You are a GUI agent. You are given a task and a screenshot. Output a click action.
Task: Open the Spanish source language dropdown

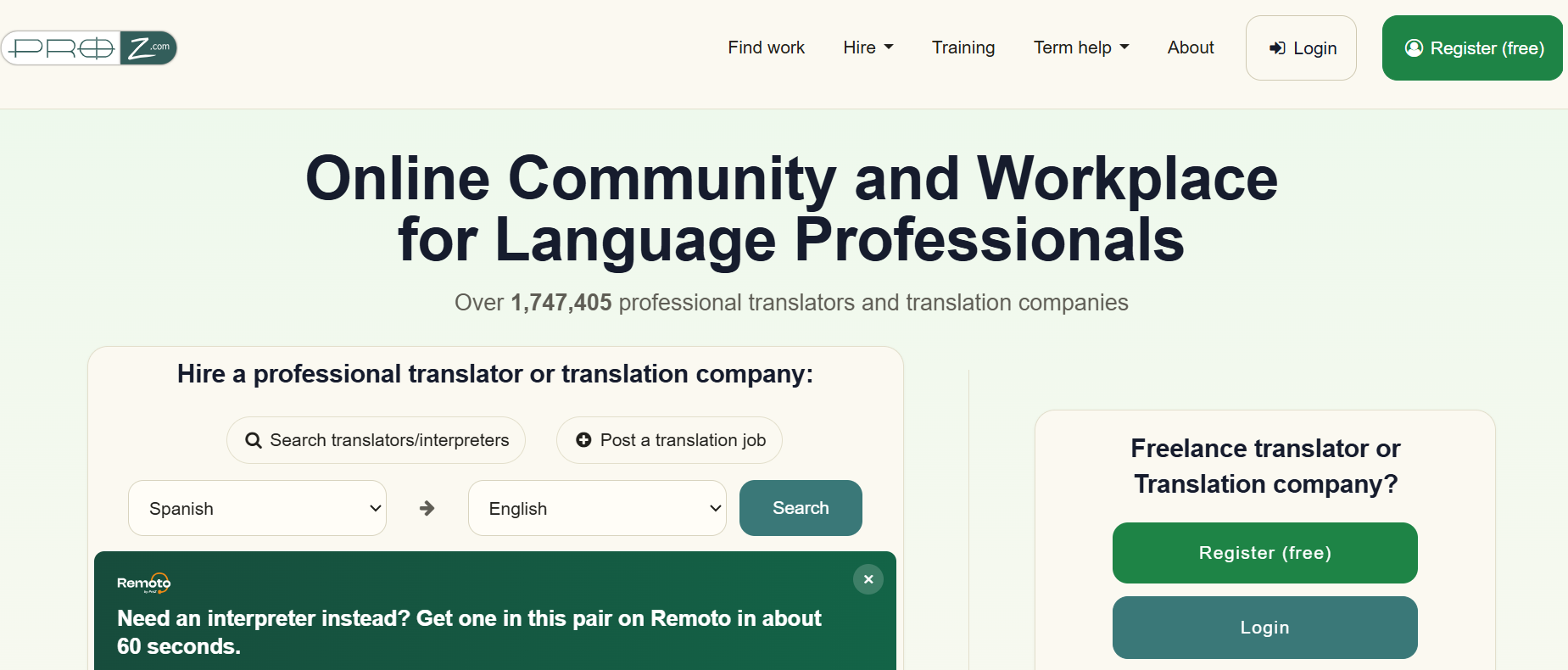(x=258, y=508)
